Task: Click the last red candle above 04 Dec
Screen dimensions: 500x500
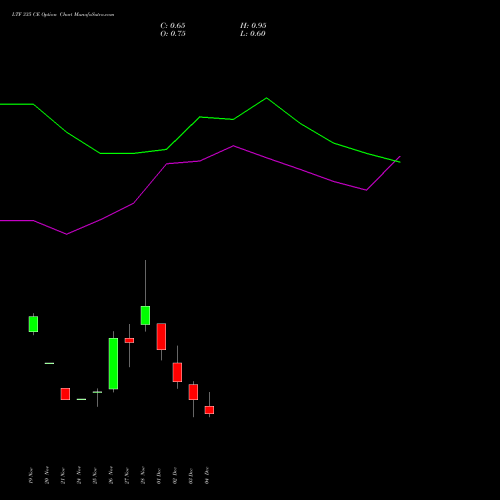Action: 209,410
